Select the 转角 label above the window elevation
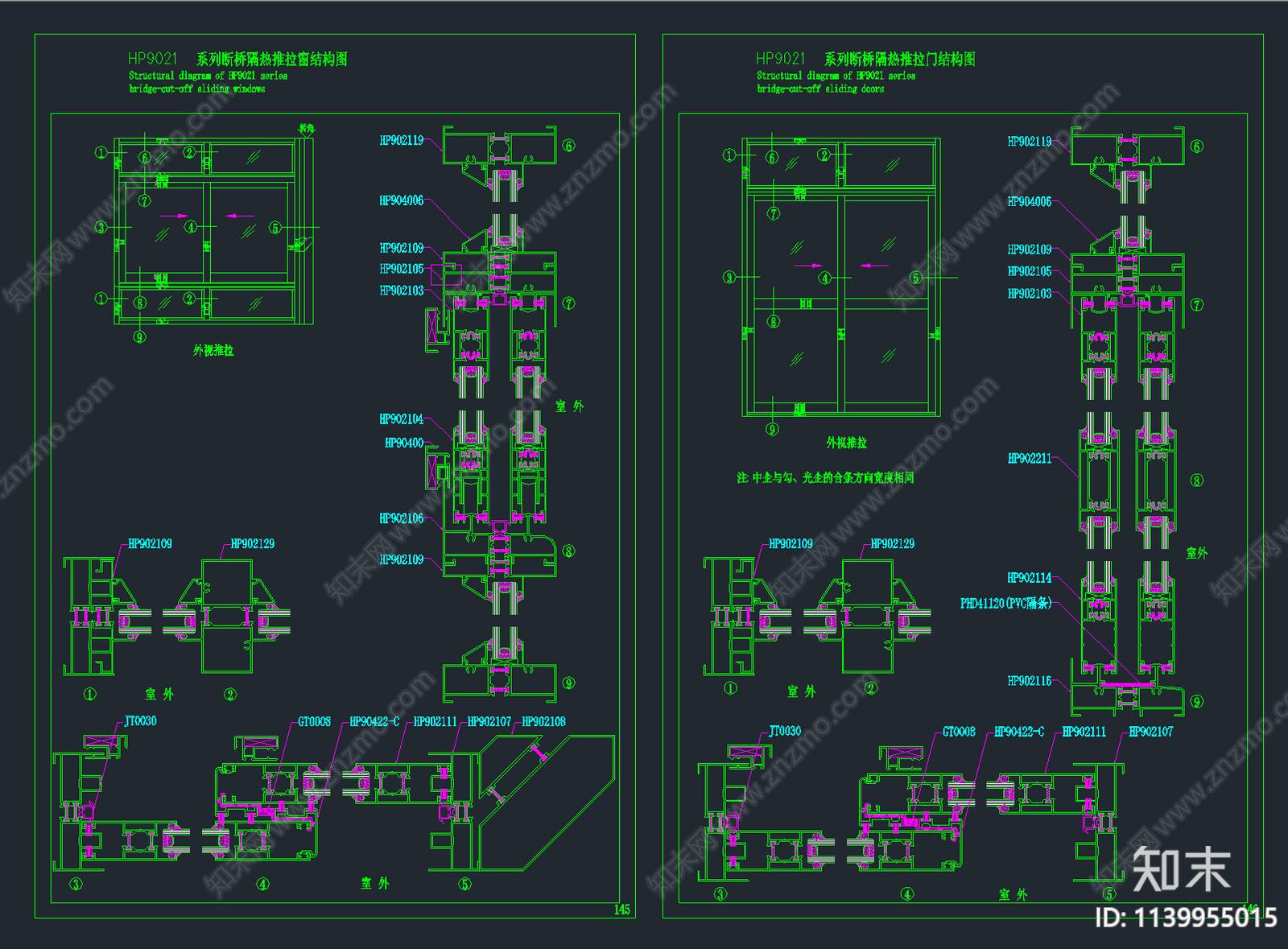This screenshot has width=1288, height=949. [x=306, y=128]
